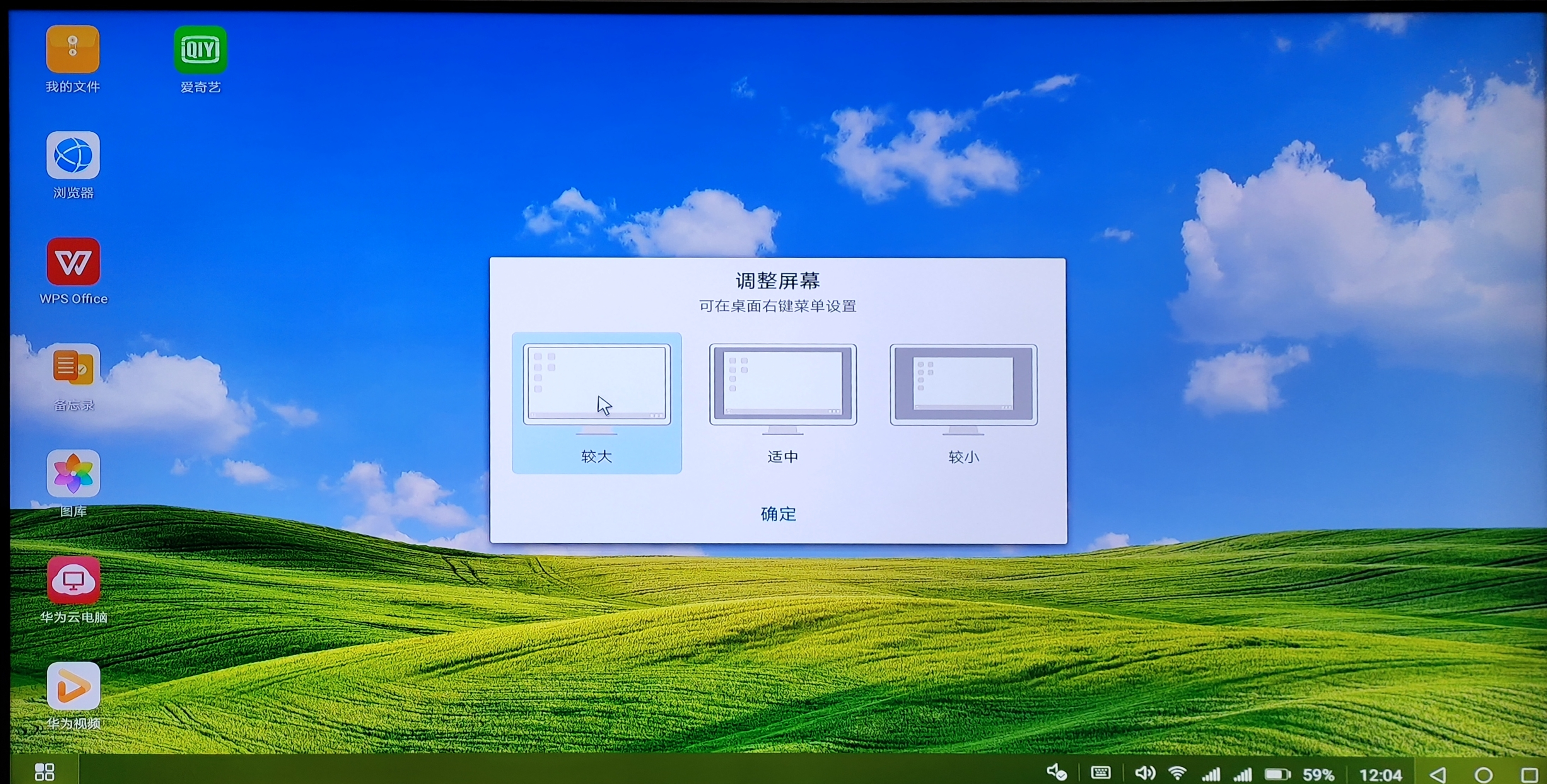Launch WPS Office from desktop

pos(73,262)
